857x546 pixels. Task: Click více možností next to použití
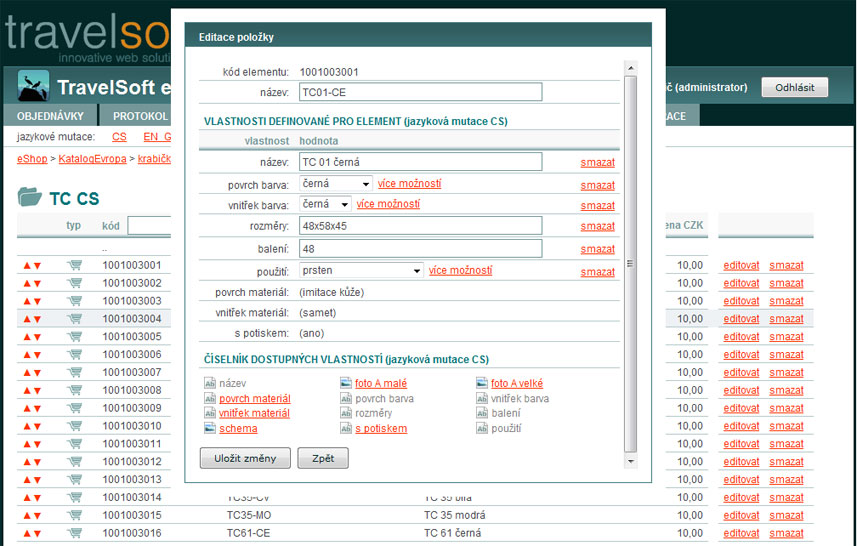[x=461, y=270]
